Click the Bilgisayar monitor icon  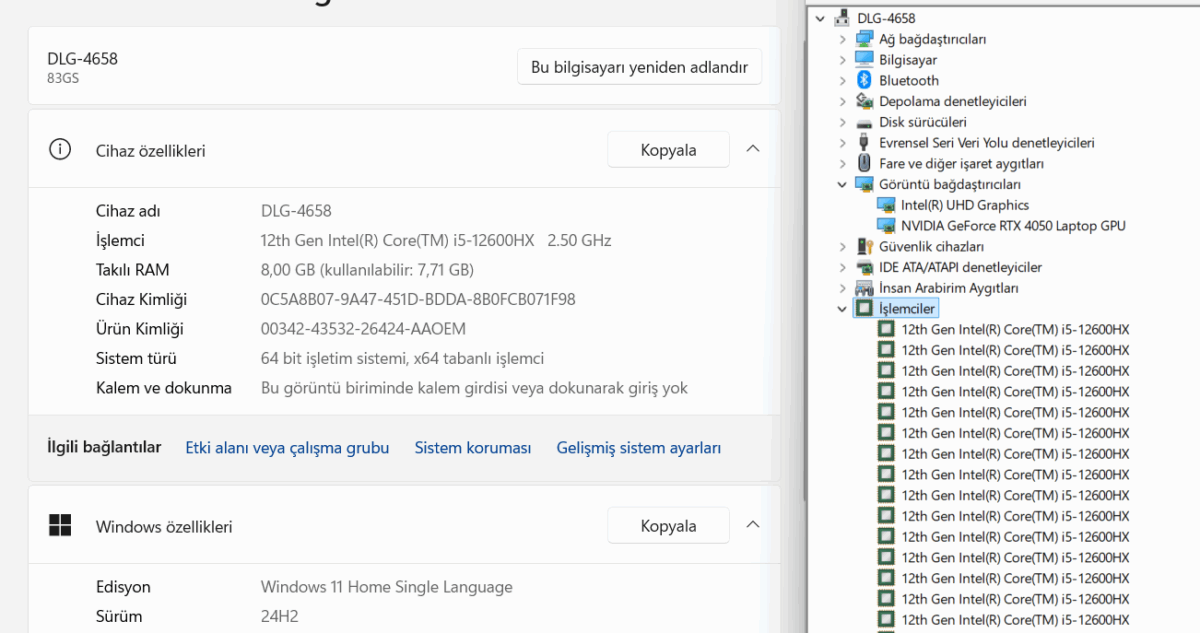tap(864, 60)
